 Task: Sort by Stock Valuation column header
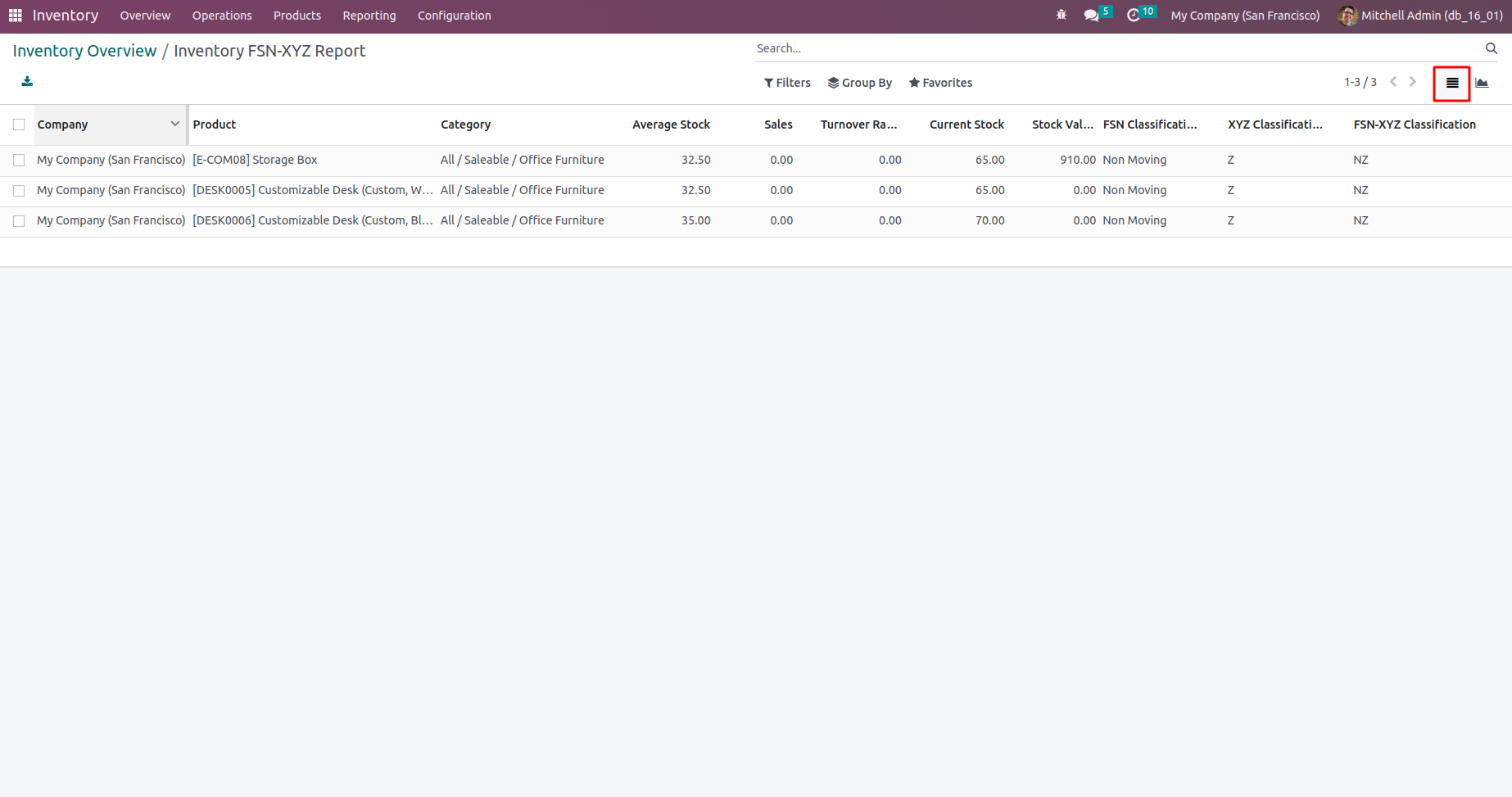tap(1062, 125)
